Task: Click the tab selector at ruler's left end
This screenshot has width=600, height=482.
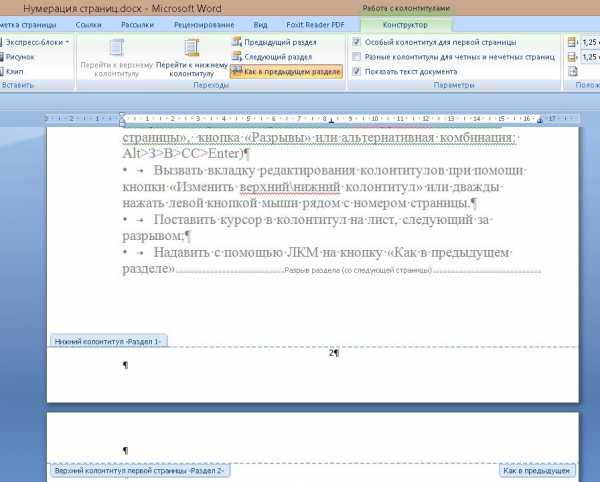Action: 123,119
